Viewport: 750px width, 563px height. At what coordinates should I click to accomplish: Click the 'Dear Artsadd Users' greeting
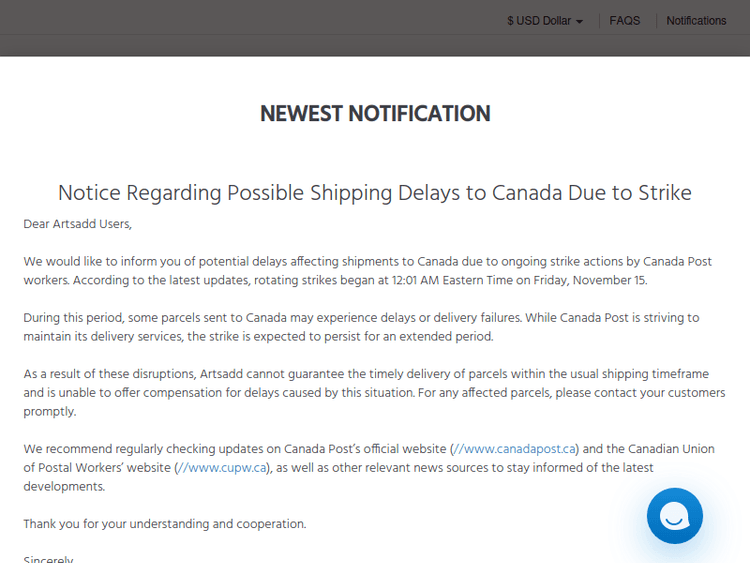[x=78, y=224]
